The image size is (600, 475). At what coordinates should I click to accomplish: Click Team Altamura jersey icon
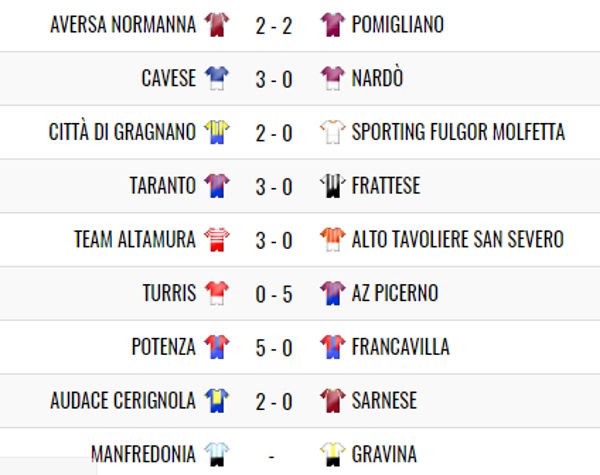[217, 240]
